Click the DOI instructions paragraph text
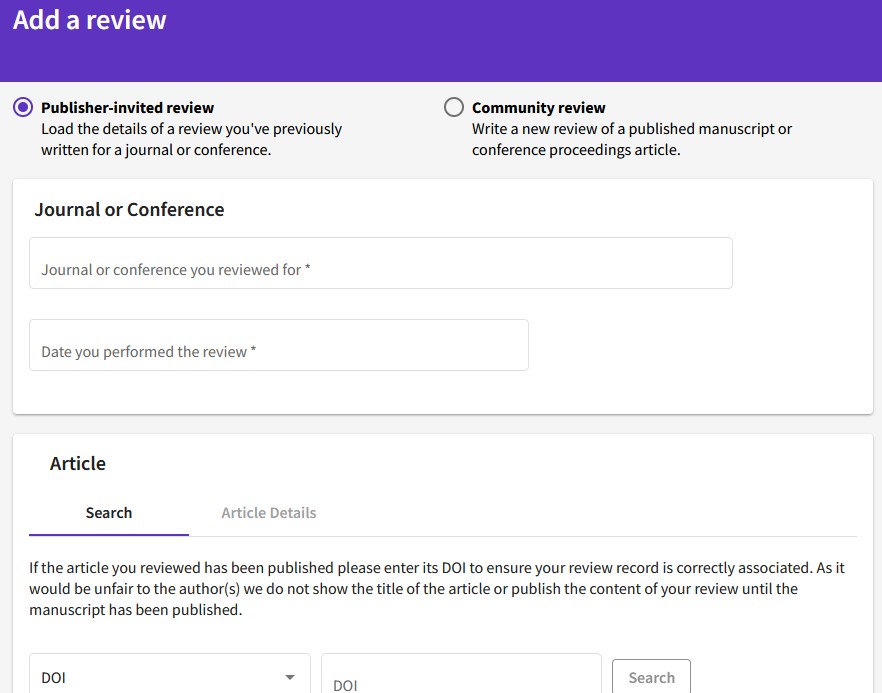Screen dimensions: 882x693 [x=437, y=588]
